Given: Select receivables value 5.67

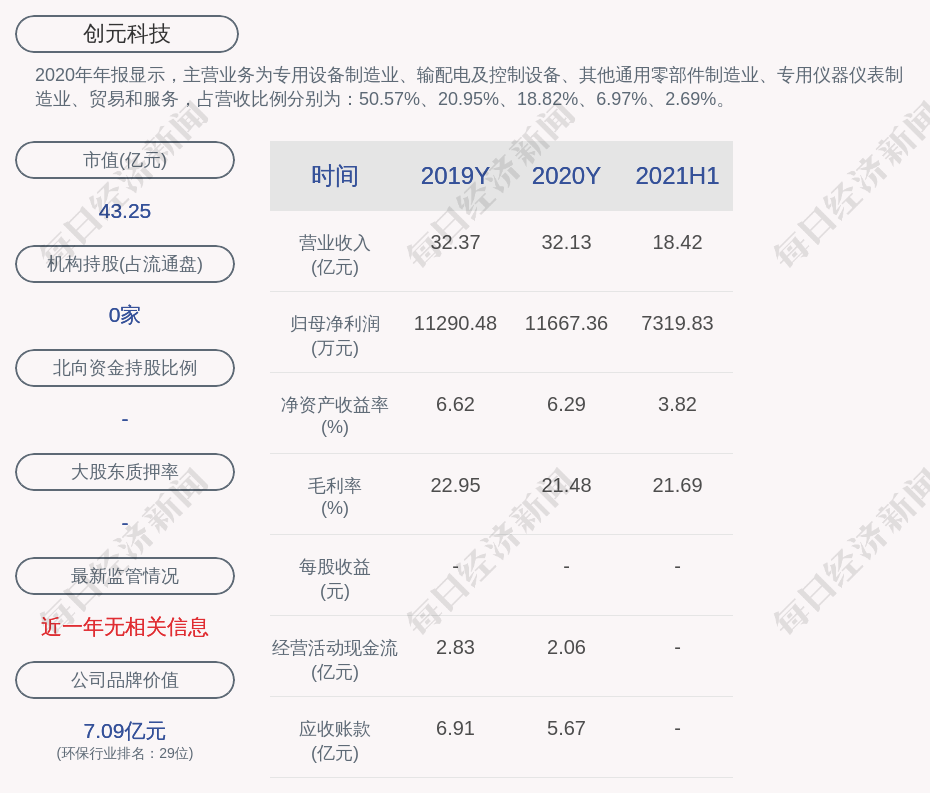Looking at the screenshot, I should tap(566, 728).
